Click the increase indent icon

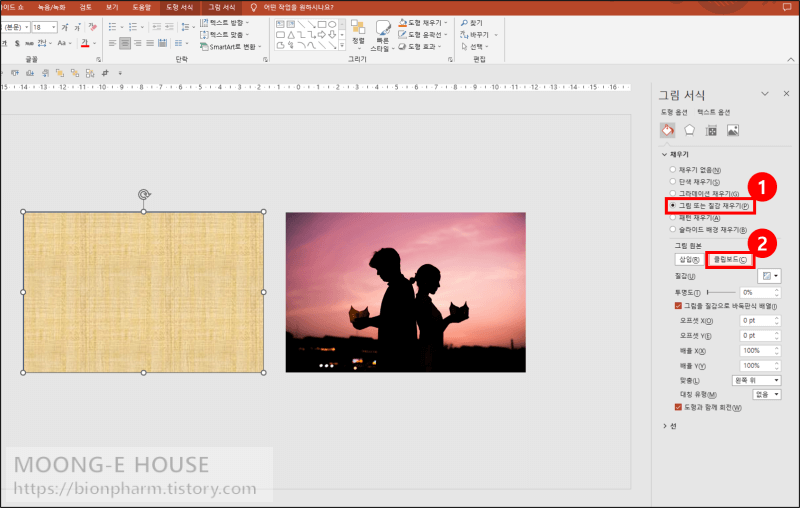[169, 27]
